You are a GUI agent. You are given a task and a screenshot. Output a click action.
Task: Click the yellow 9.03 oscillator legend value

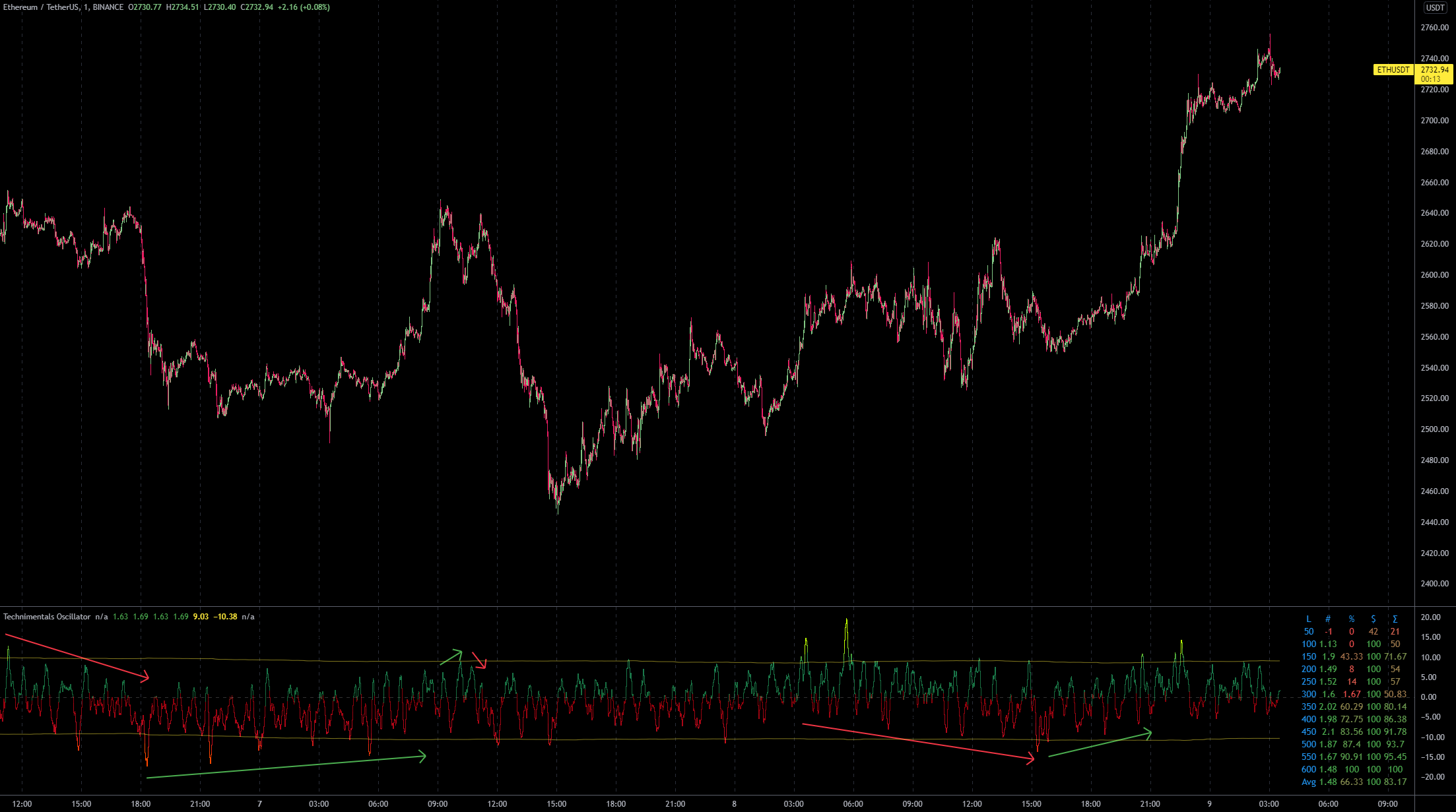point(200,617)
